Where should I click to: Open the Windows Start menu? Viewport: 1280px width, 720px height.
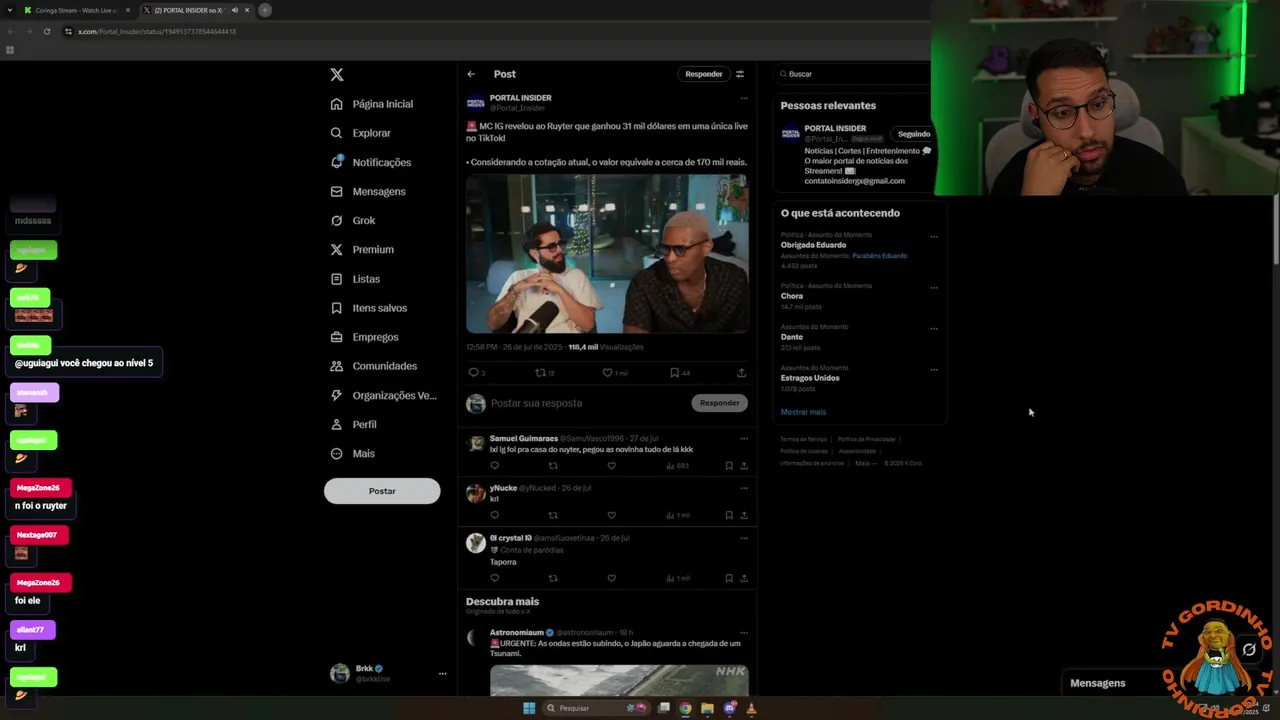click(x=529, y=708)
